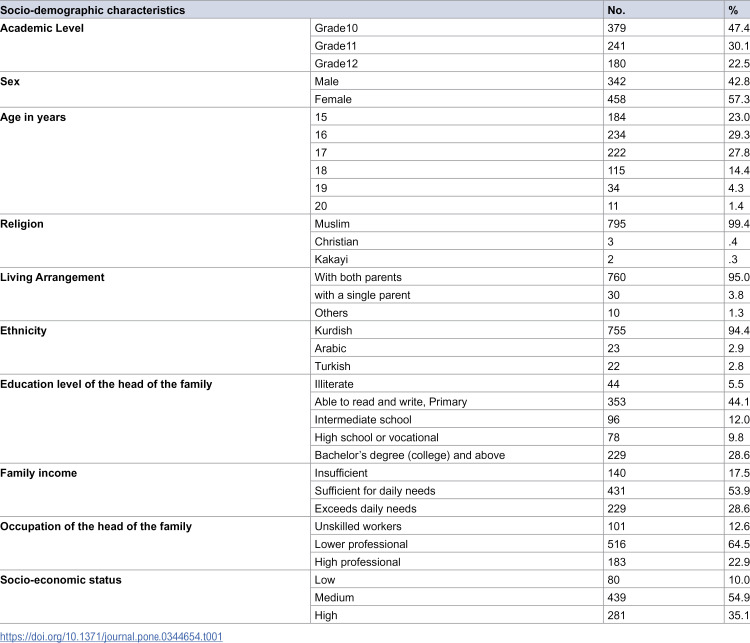Click the 'Grade11' cell
Screen dimensions: 750x643
point(335,46)
